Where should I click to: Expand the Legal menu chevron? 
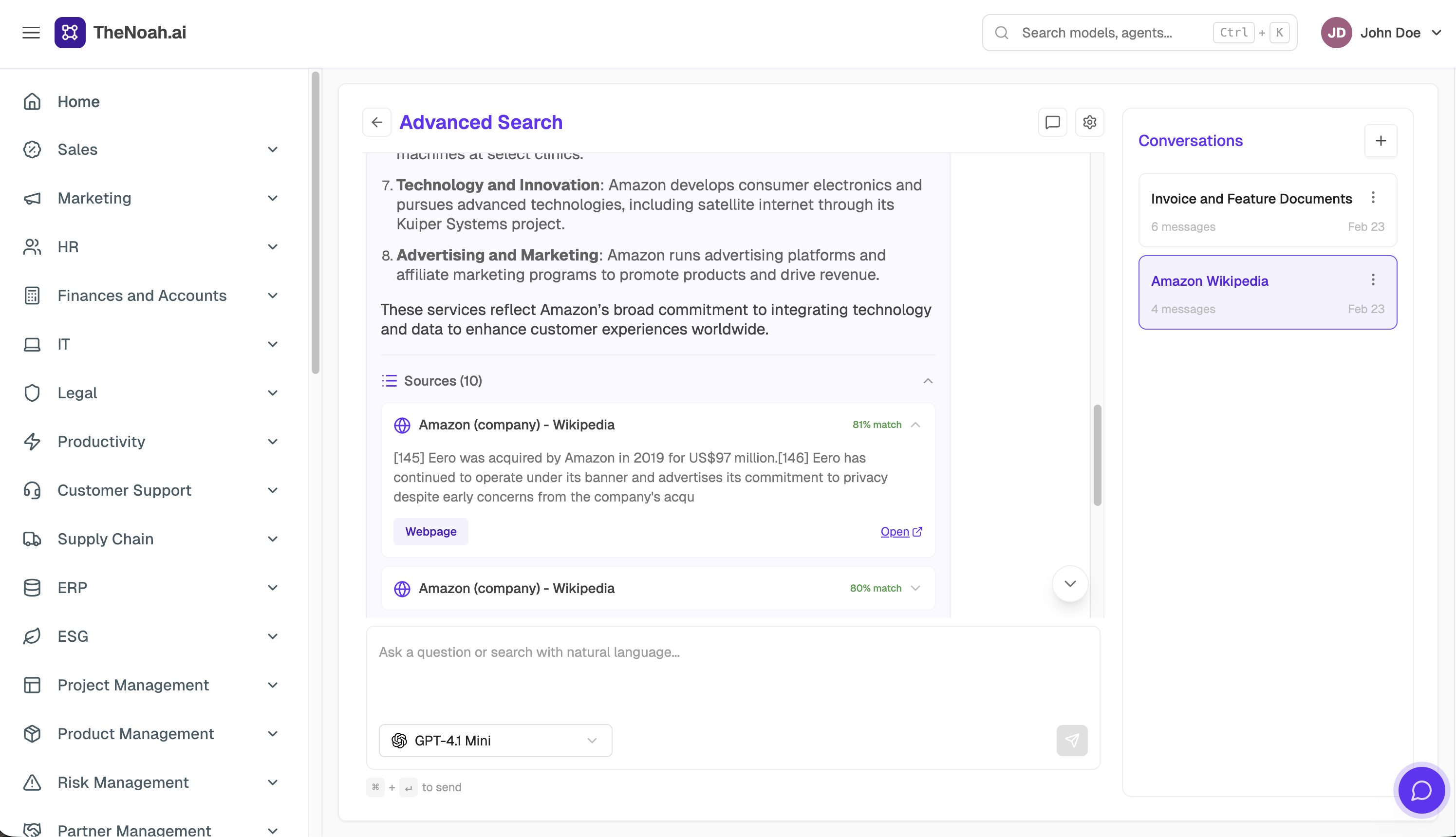(x=273, y=393)
